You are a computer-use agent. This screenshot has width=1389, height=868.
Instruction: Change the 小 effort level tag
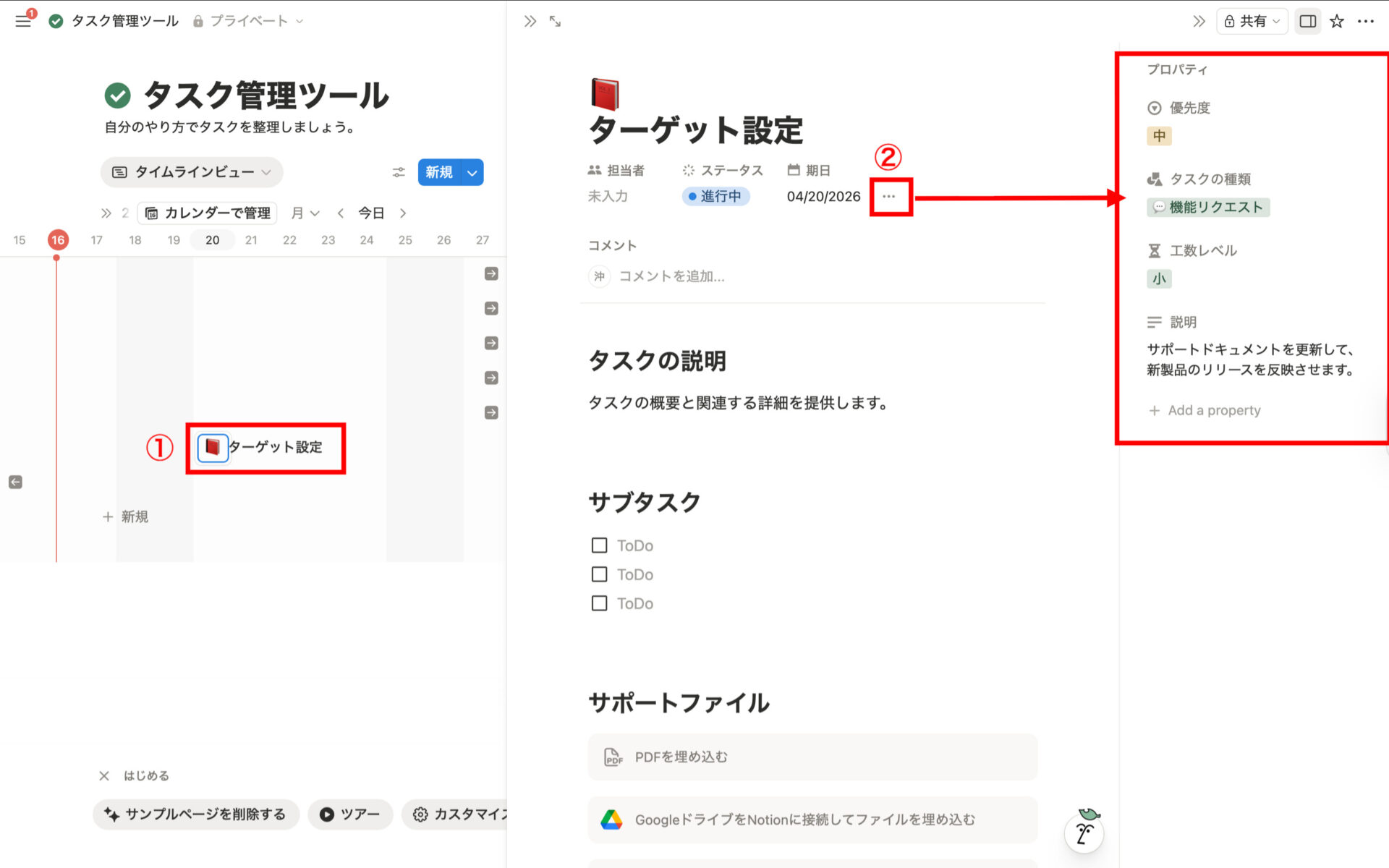pyautogui.click(x=1159, y=279)
